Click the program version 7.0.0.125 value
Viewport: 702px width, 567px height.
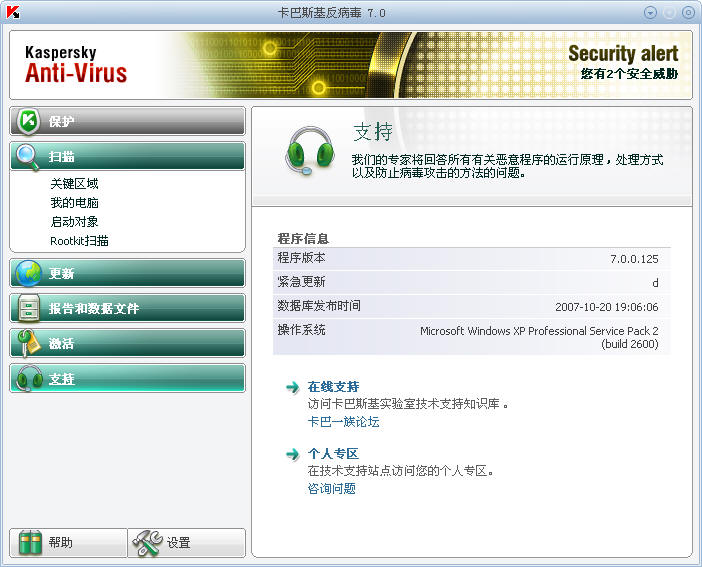(634, 259)
